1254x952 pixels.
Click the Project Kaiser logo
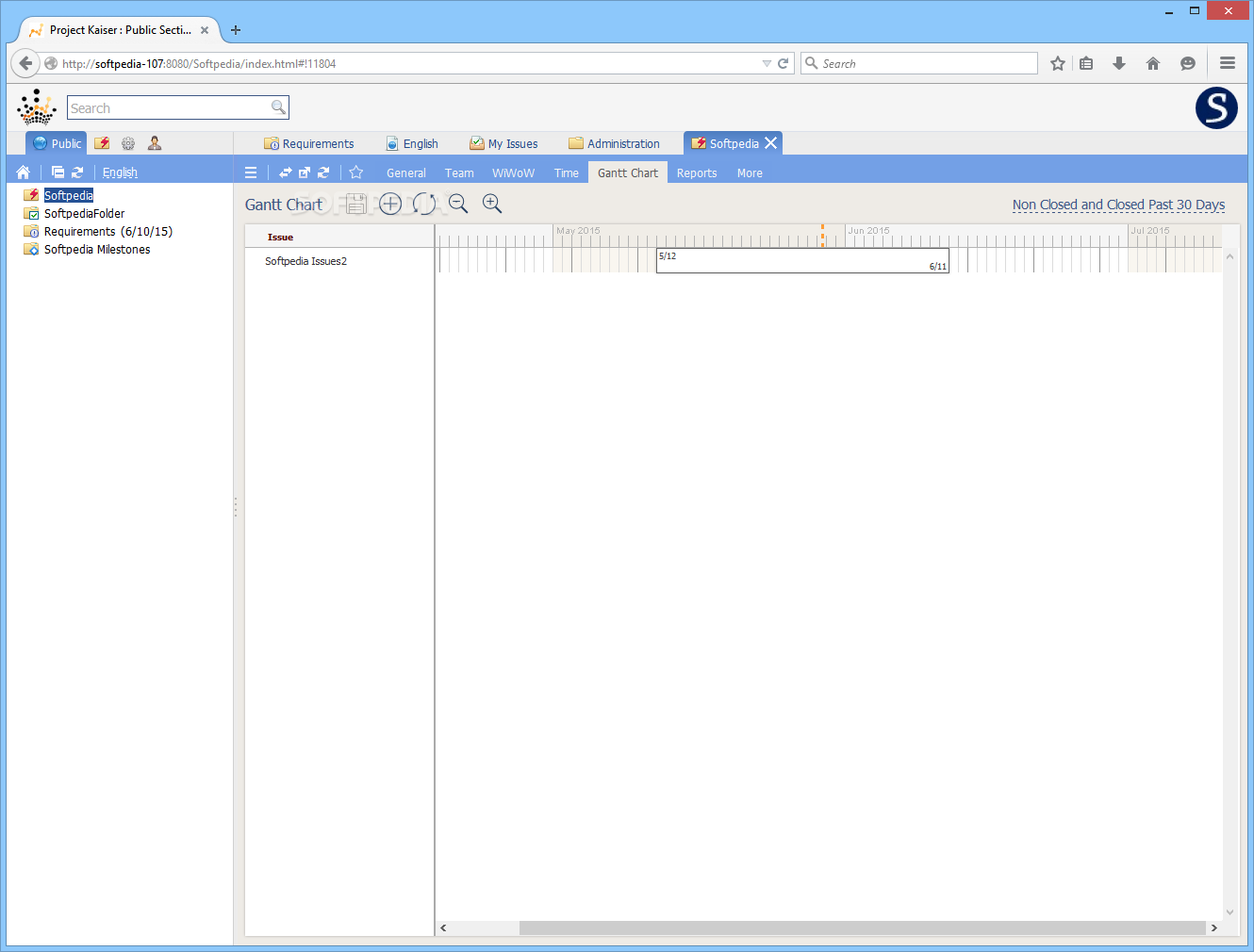click(x=37, y=107)
